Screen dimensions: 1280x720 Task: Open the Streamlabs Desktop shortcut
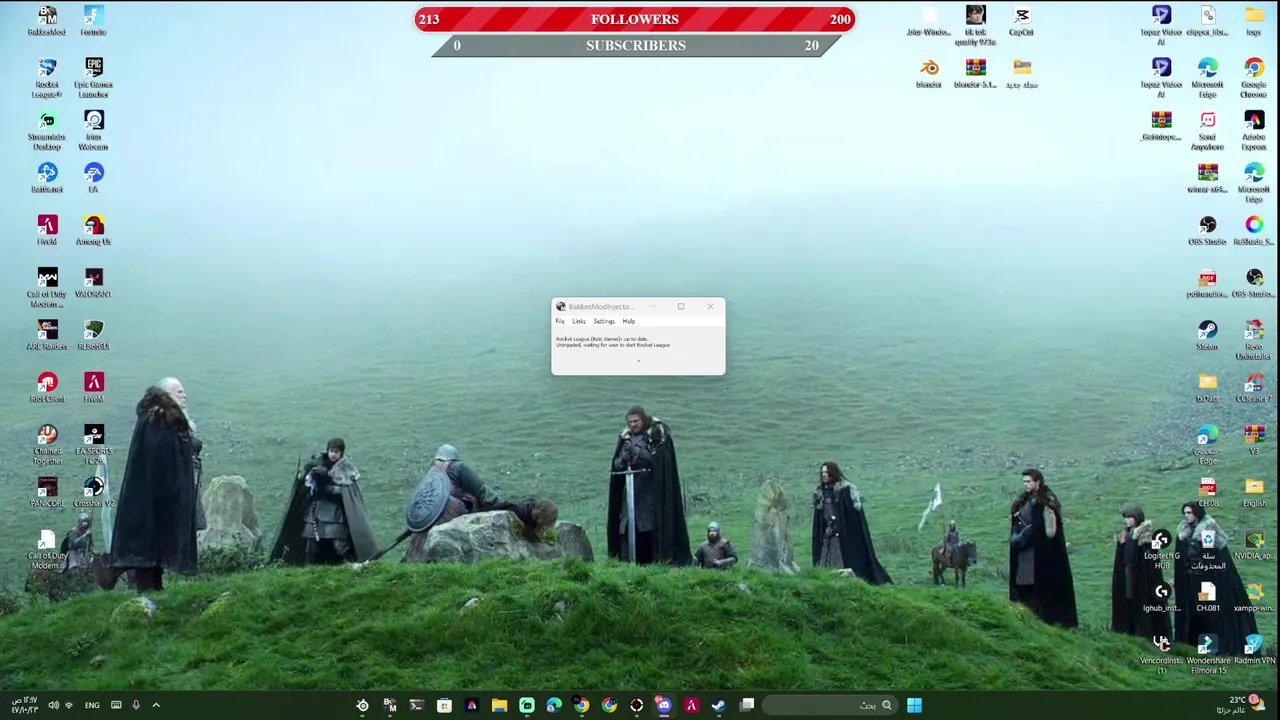[x=47, y=130]
